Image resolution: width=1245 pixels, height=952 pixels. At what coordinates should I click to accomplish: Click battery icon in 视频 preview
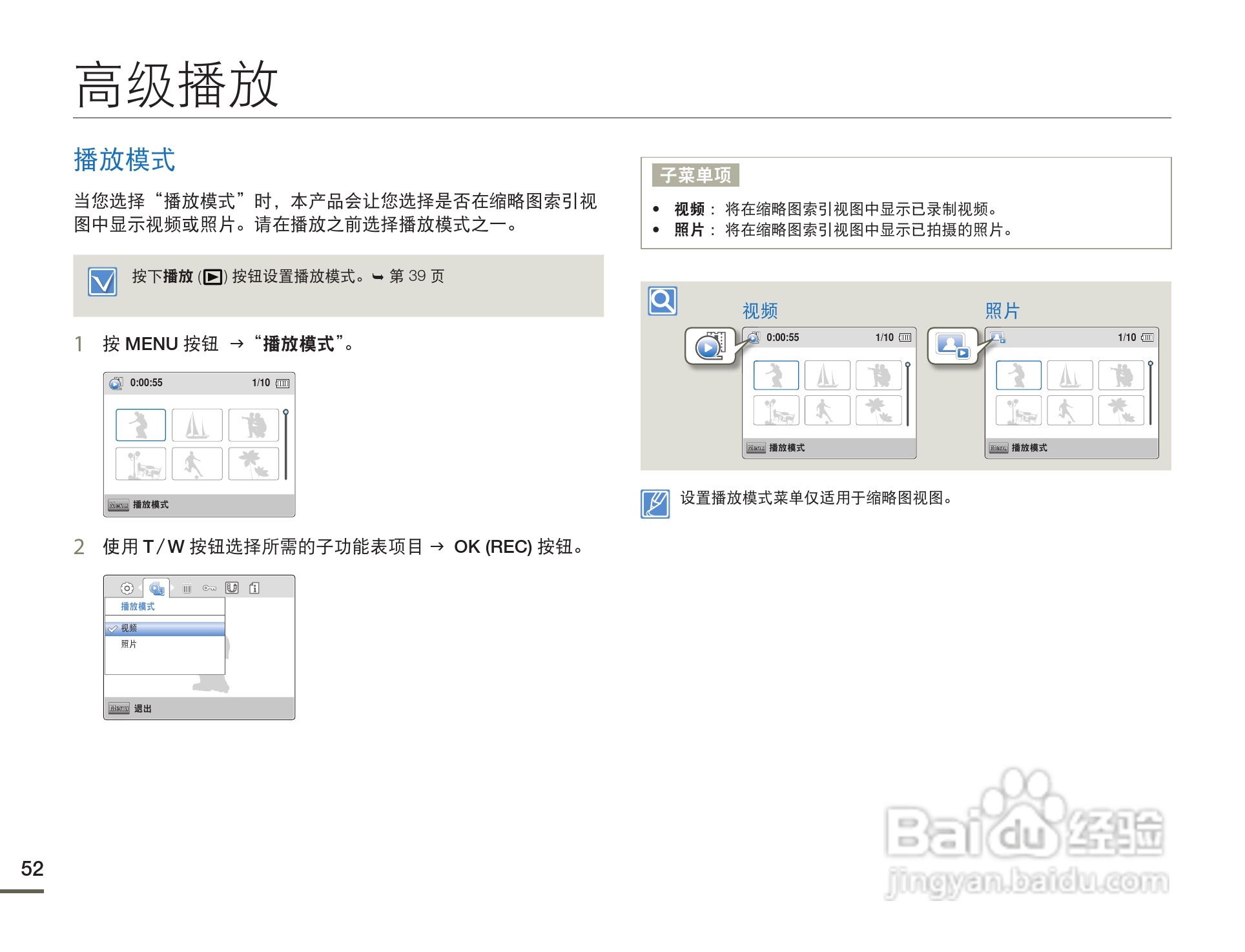pyautogui.click(x=905, y=338)
